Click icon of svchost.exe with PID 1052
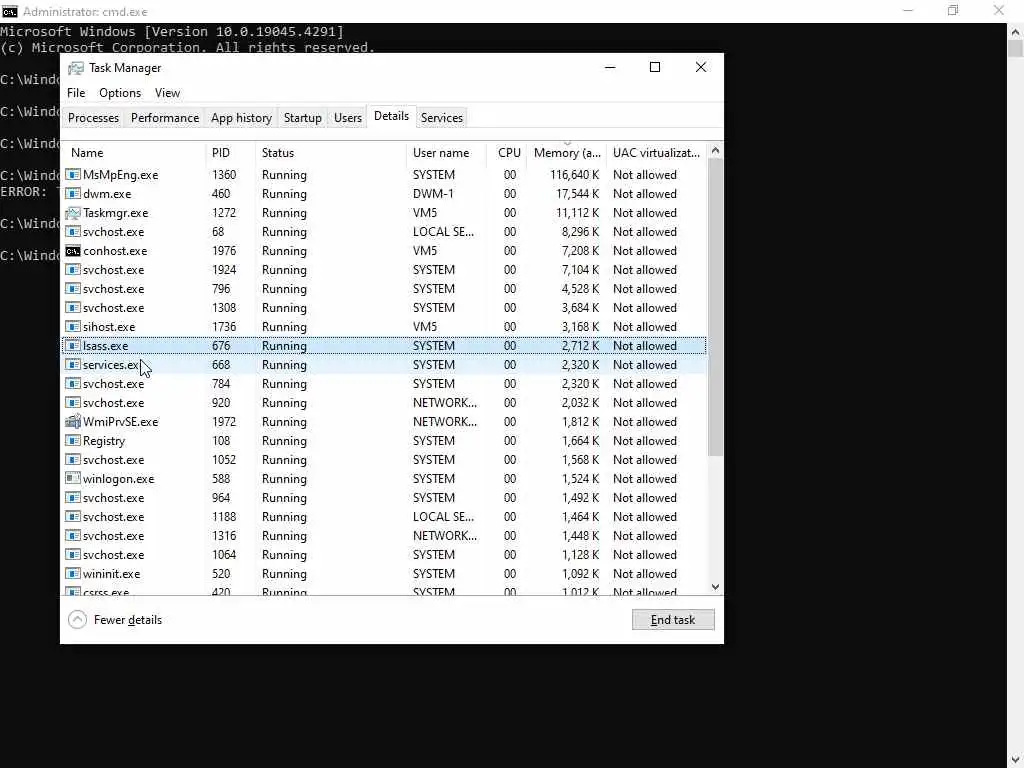 73,460
